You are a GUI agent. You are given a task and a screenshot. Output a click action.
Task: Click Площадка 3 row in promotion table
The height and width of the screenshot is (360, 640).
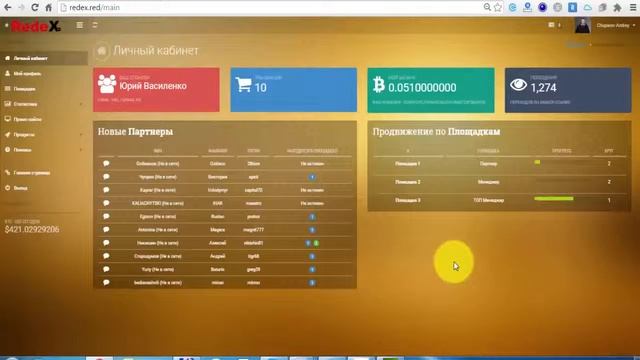click(x=499, y=200)
